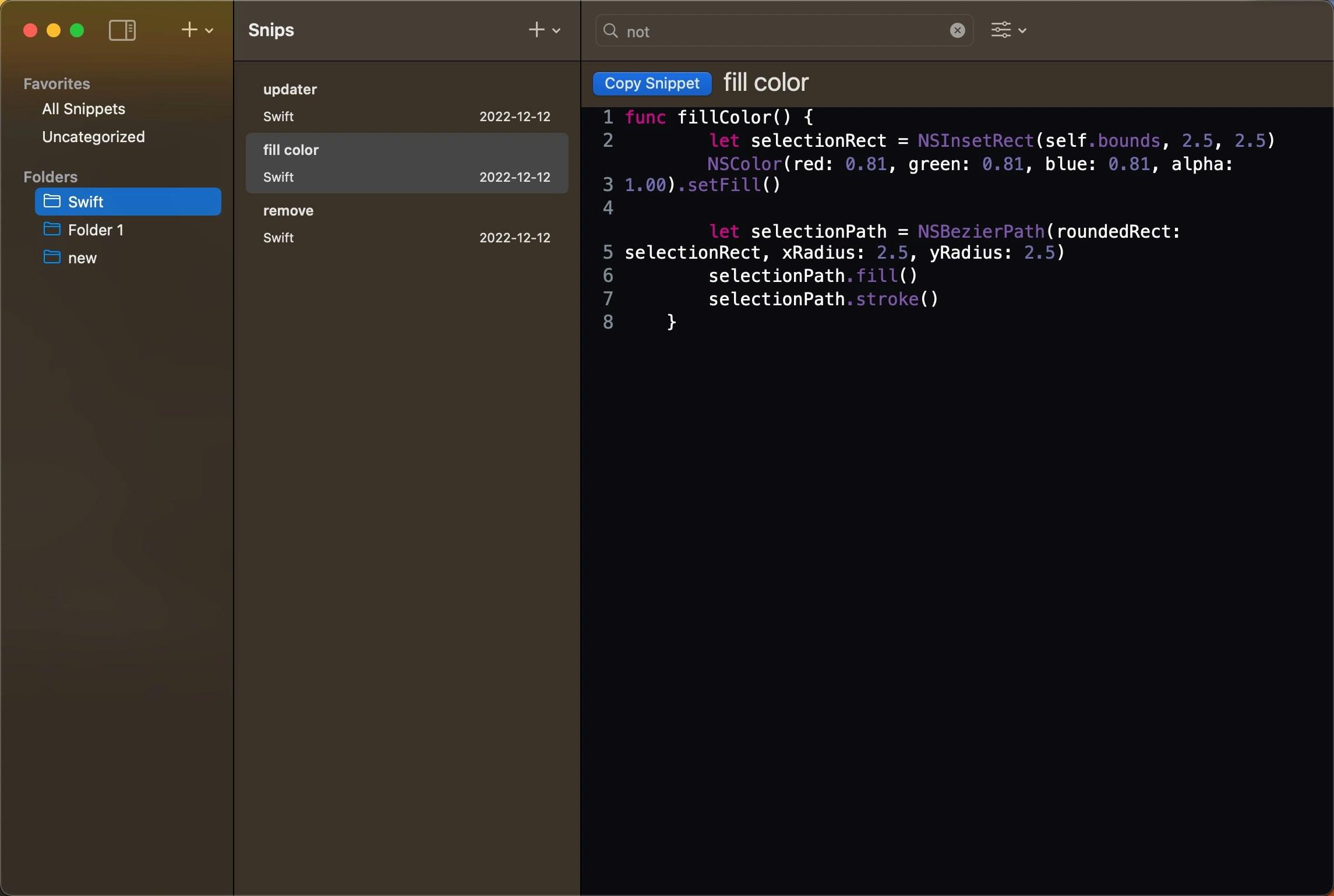
Task: Open Folder 1 in the sidebar
Action: pos(128,230)
